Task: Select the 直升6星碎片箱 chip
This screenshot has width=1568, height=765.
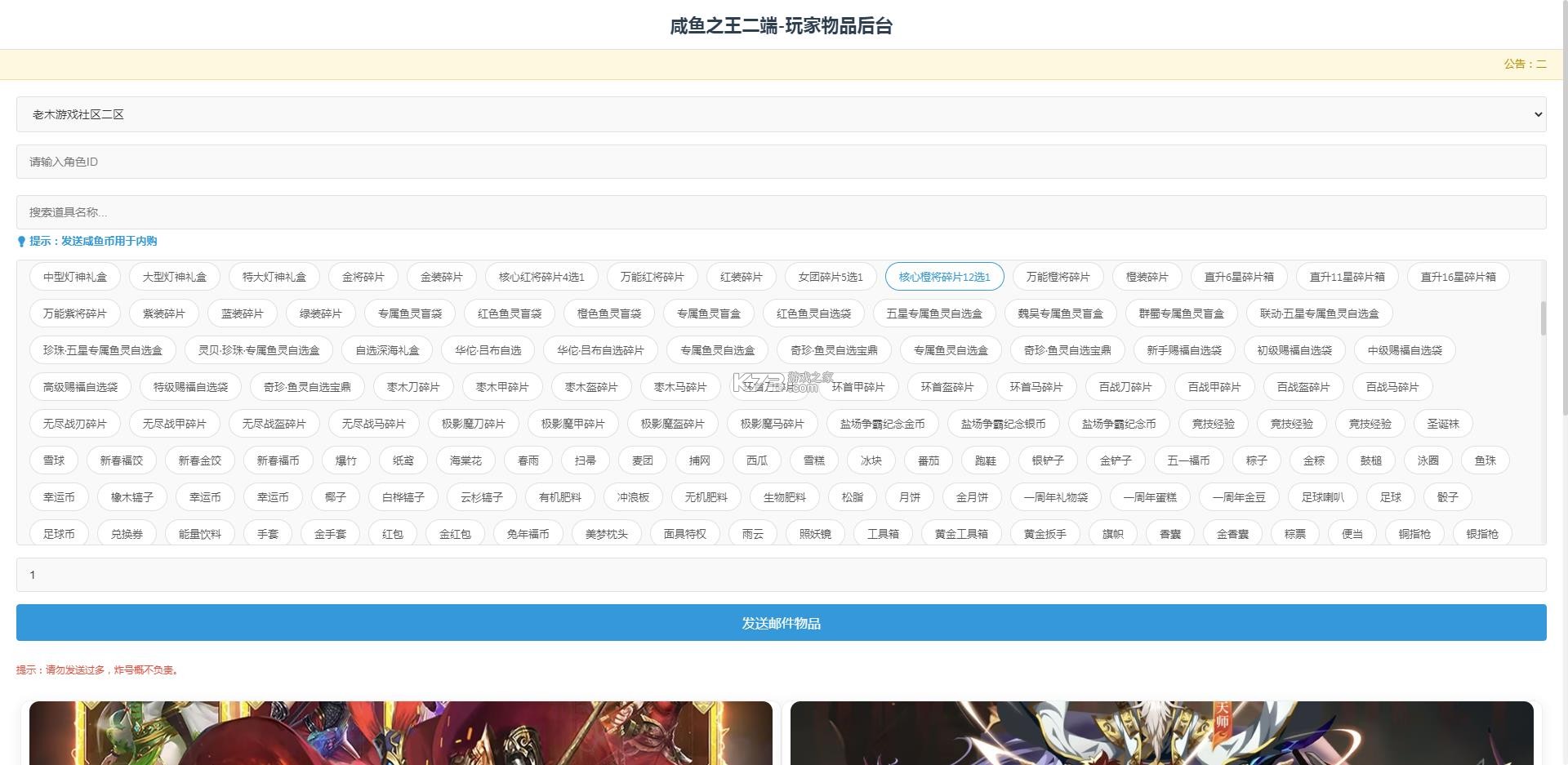Action: (1239, 277)
